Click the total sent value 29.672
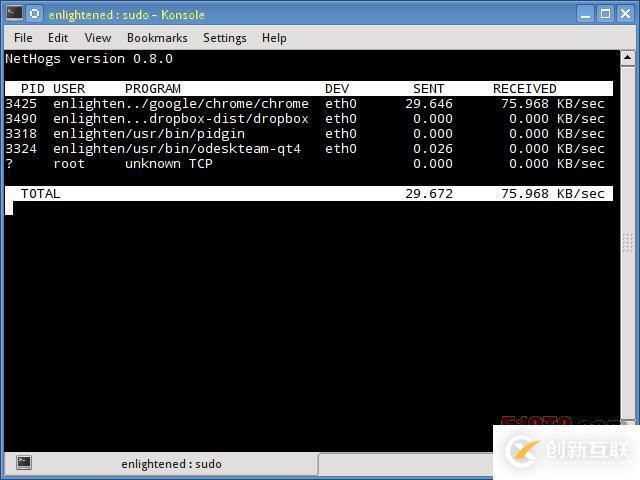 (429, 193)
